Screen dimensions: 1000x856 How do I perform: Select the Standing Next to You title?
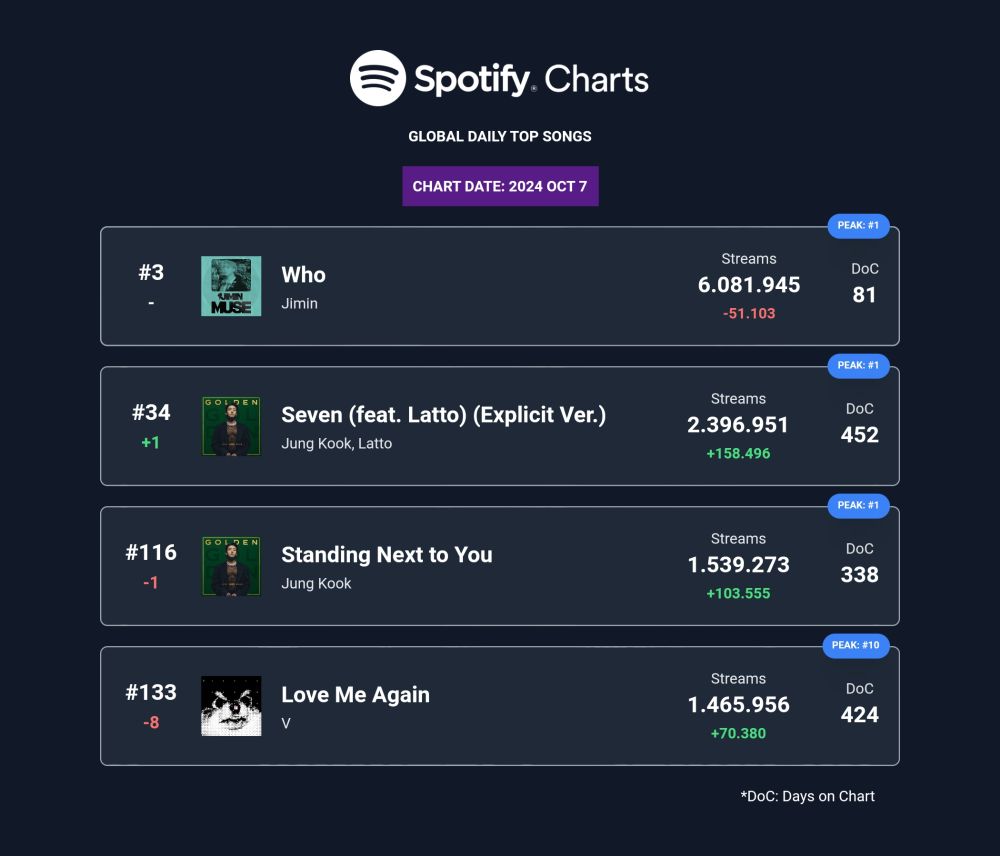(386, 555)
